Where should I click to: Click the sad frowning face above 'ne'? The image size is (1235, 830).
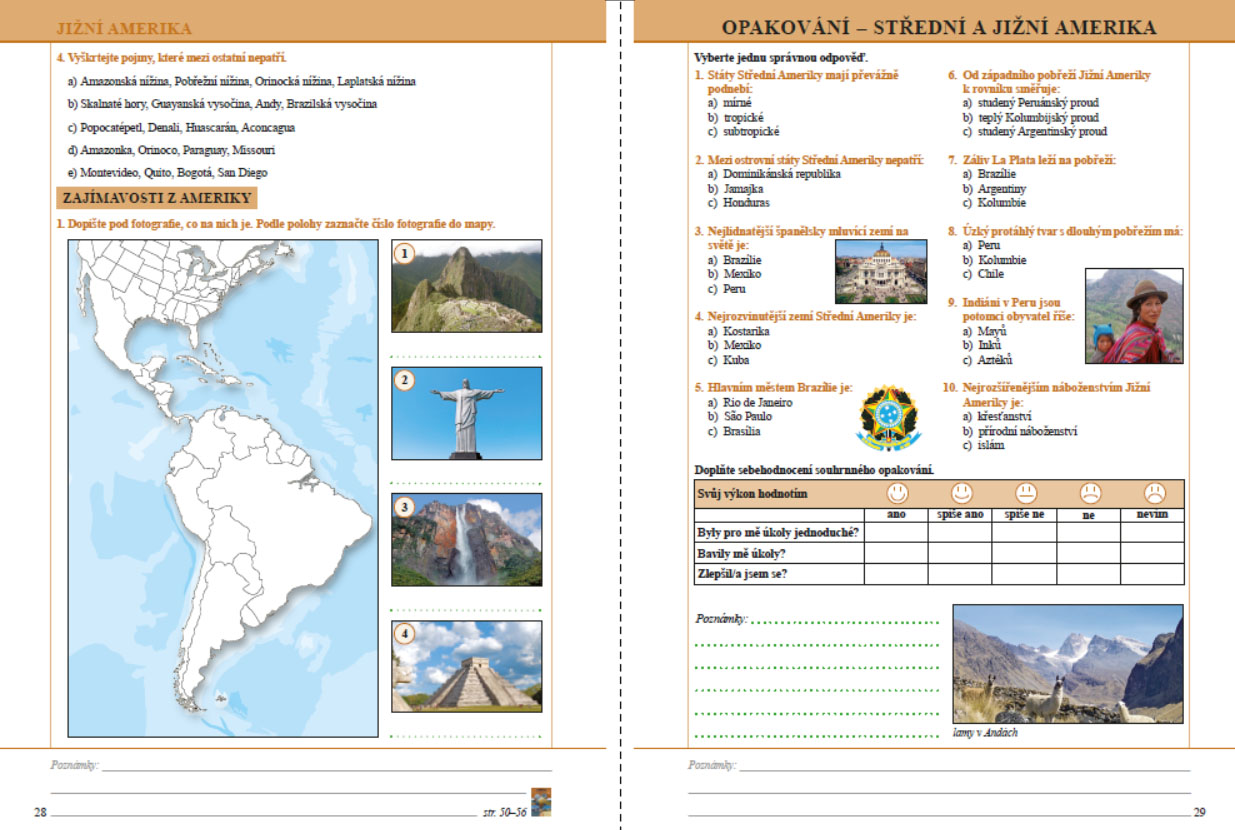1090,493
